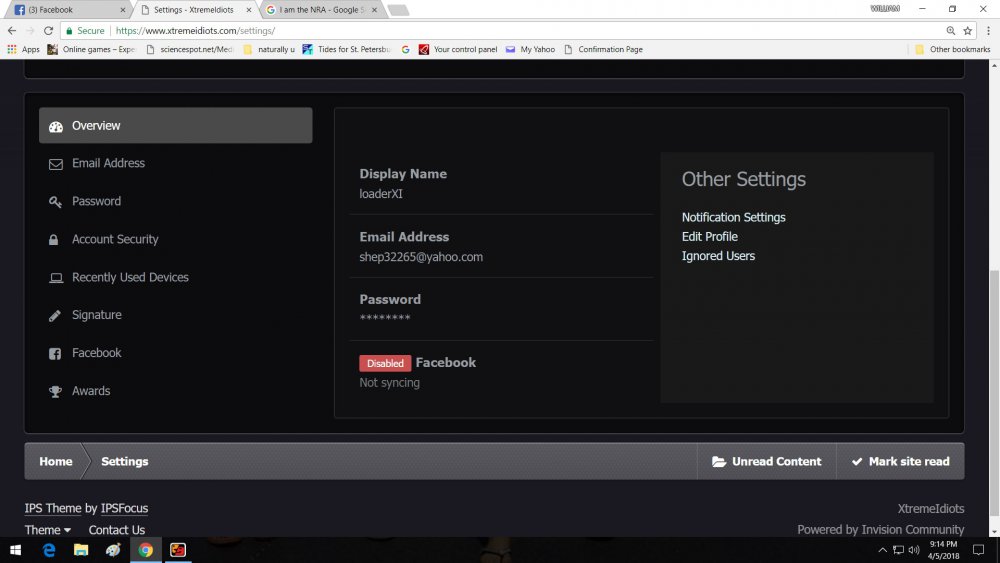Image resolution: width=1000 pixels, height=563 pixels.
Task: Click the padlock icon for Account Security
Action: click(52, 240)
